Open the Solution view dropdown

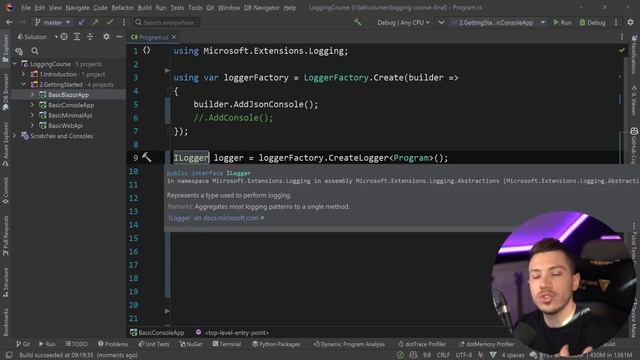(37, 37)
